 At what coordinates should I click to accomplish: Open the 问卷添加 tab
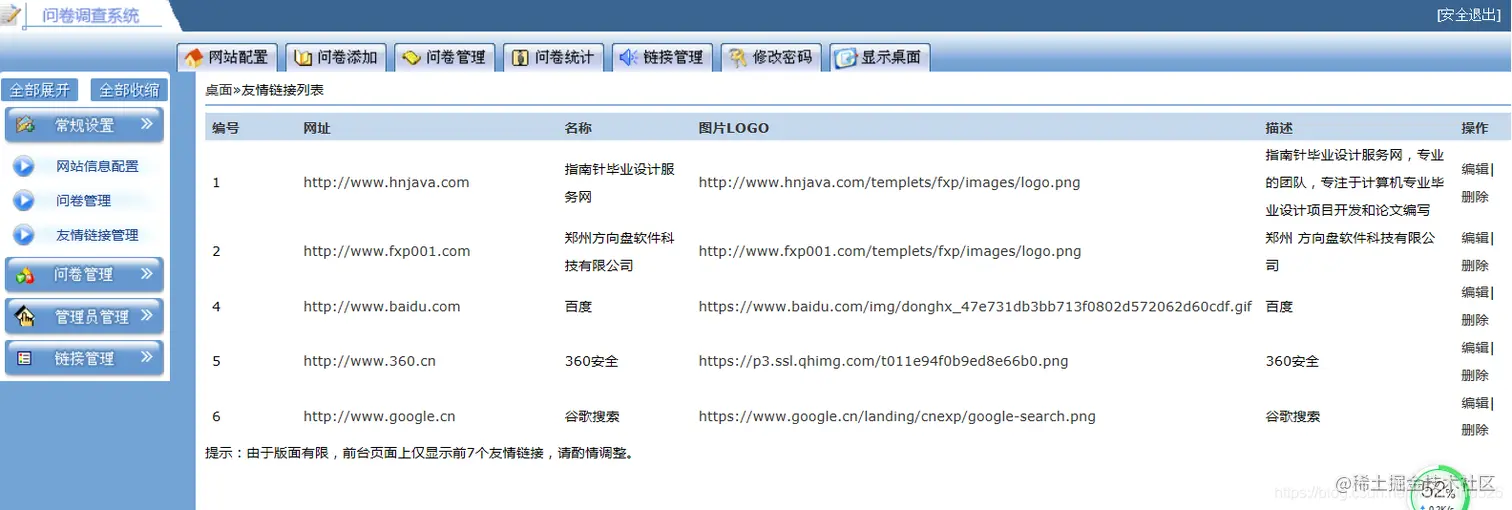[x=334, y=58]
